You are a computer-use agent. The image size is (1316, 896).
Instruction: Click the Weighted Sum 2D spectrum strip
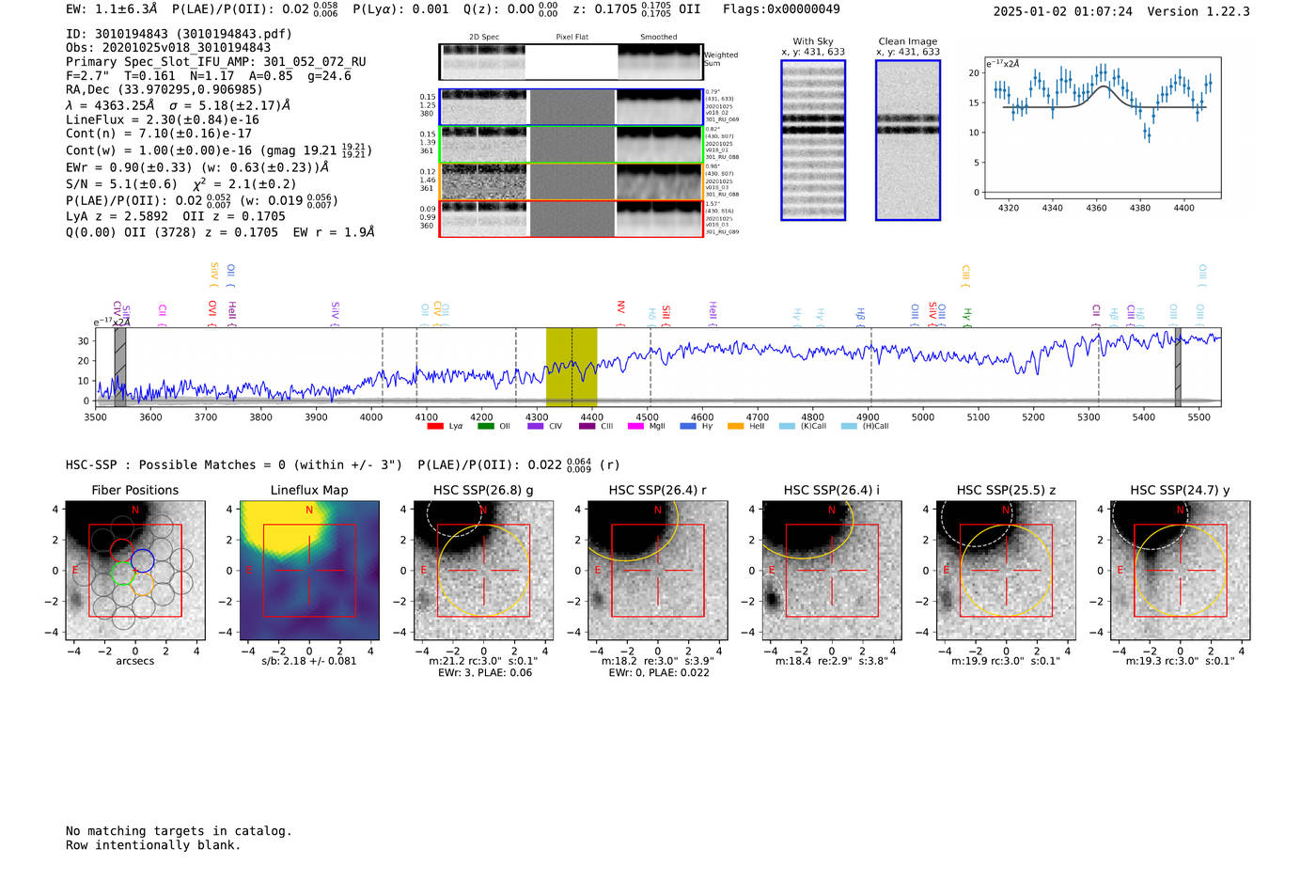571,62
